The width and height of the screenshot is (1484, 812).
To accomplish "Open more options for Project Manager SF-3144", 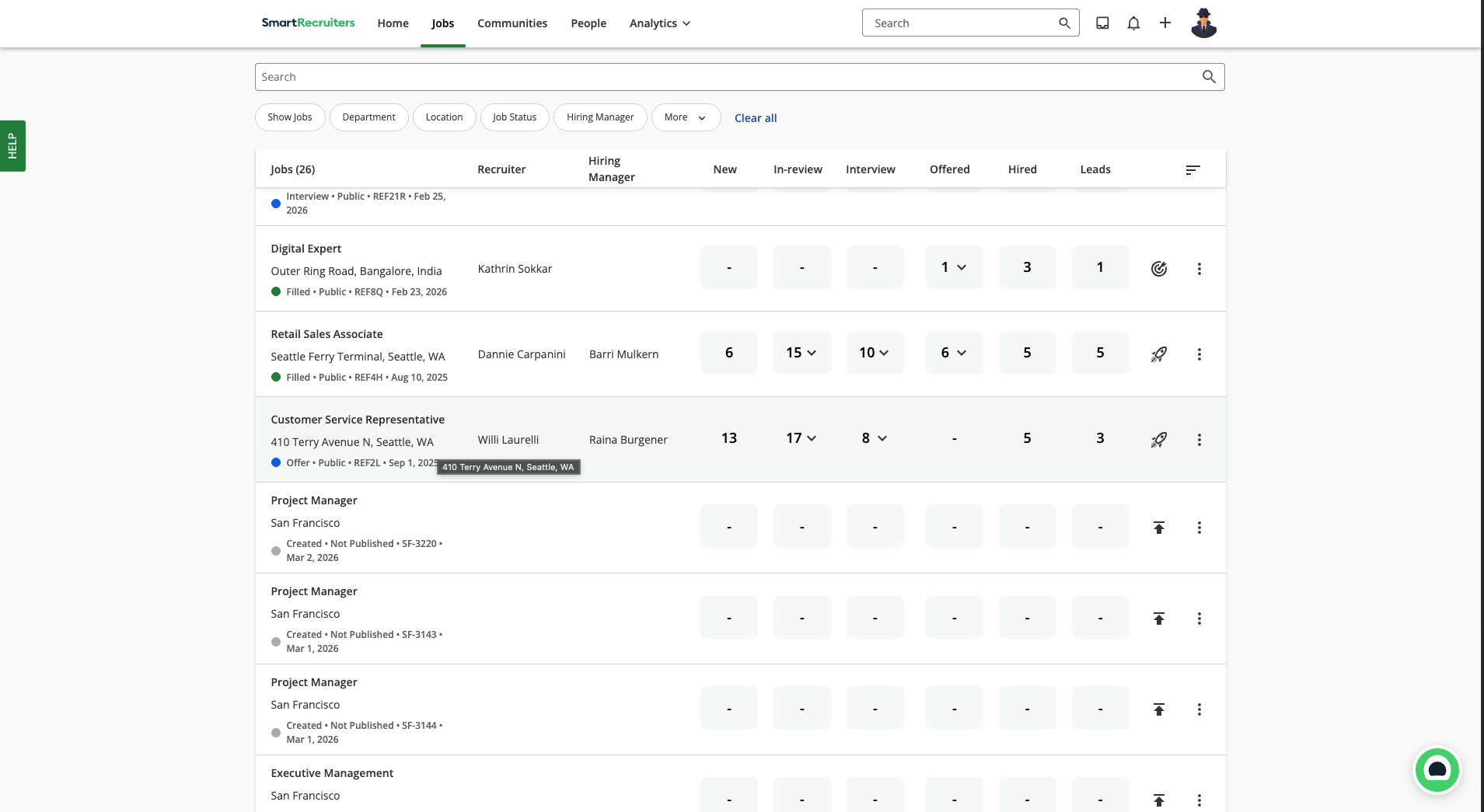I will click(x=1199, y=709).
